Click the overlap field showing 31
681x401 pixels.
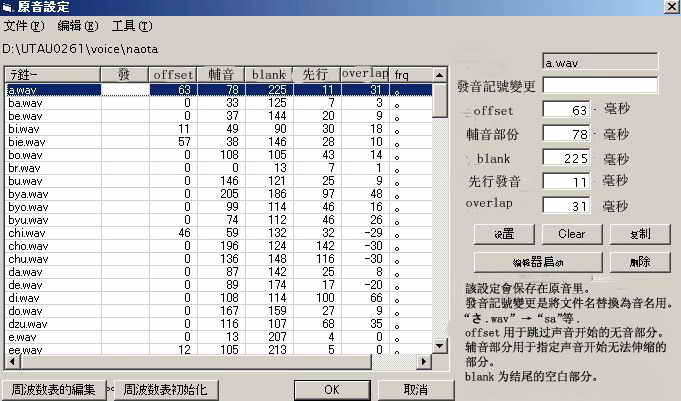point(566,205)
